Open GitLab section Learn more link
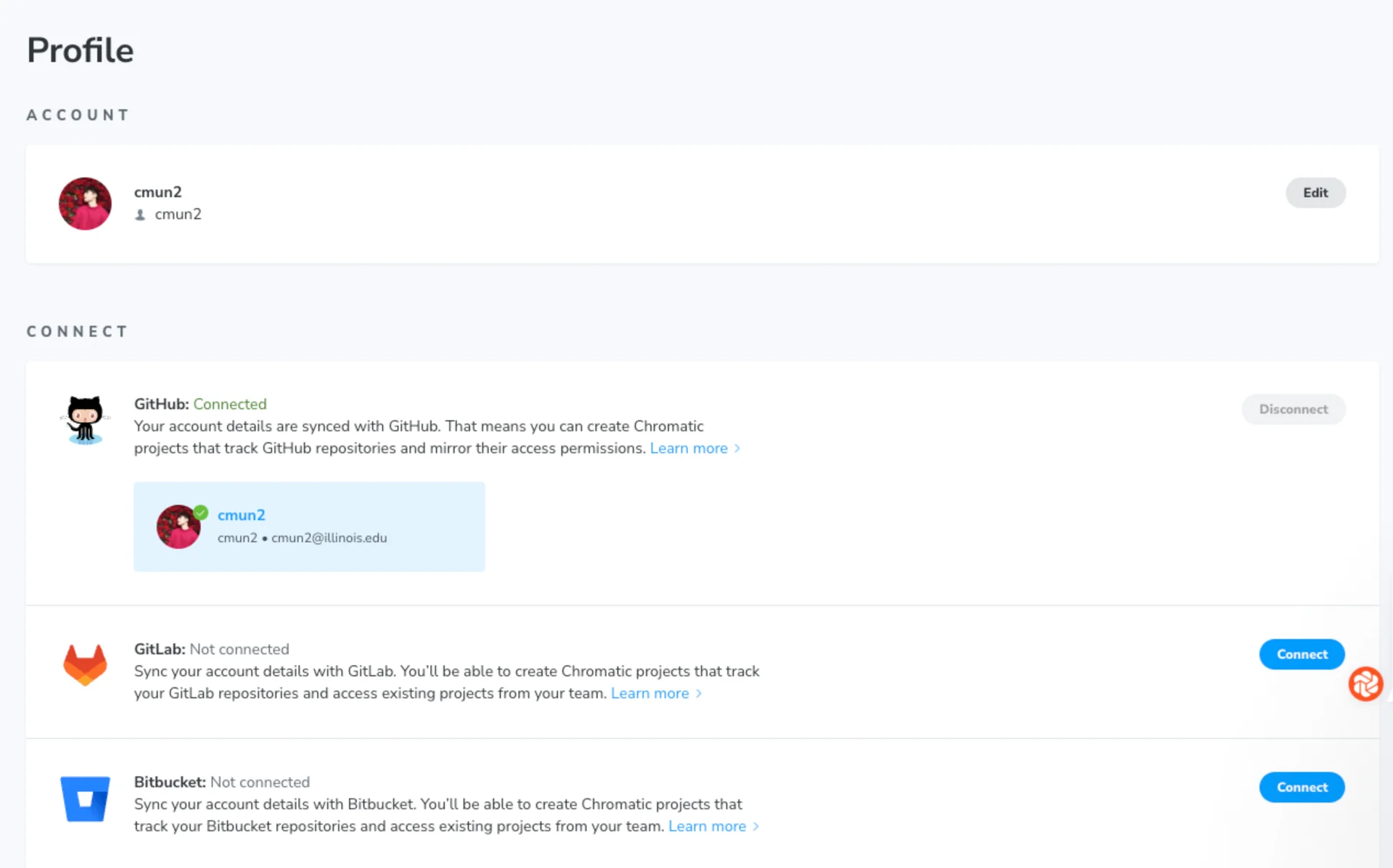 [x=649, y=693]
